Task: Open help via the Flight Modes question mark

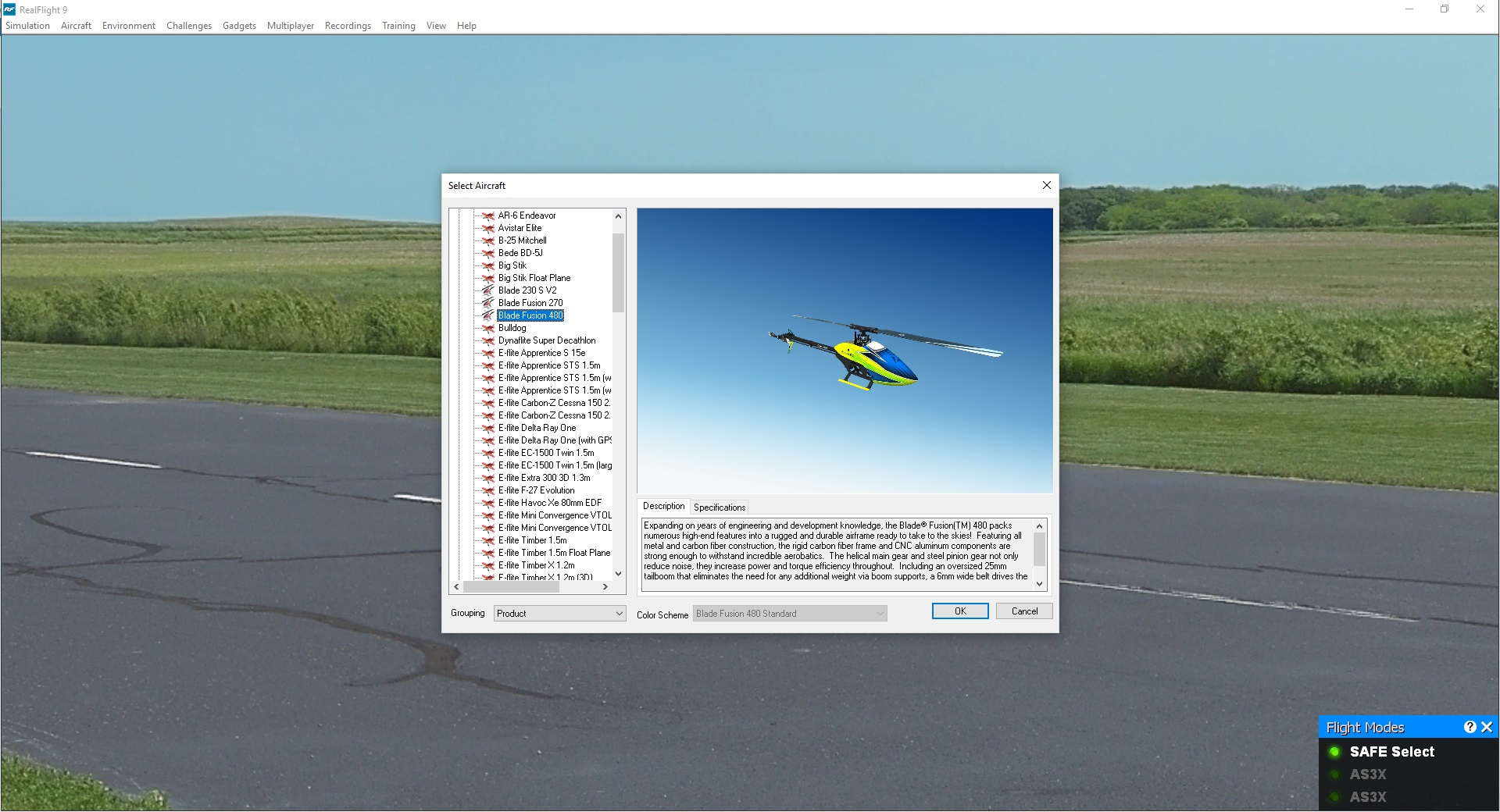Action: tap(1471, 726)
